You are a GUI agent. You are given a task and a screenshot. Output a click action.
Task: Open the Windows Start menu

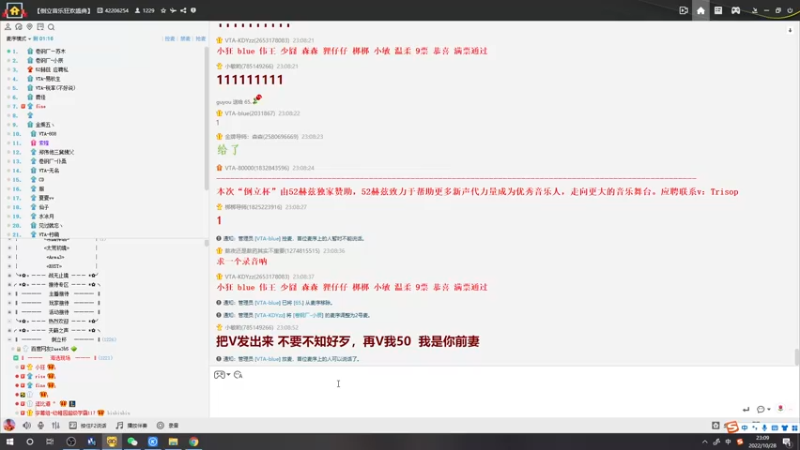[10, 442]
